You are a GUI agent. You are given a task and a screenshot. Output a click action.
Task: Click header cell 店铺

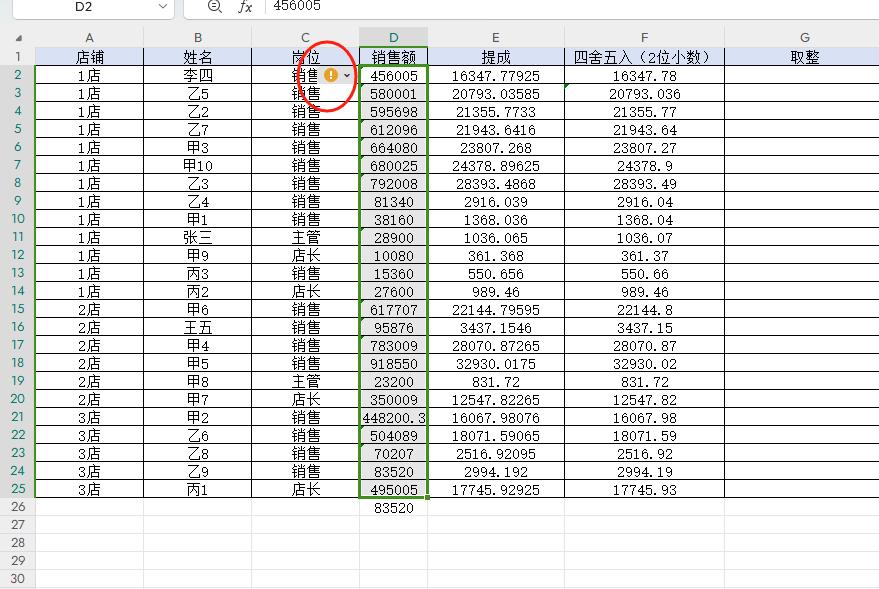(x=89, y=57)
